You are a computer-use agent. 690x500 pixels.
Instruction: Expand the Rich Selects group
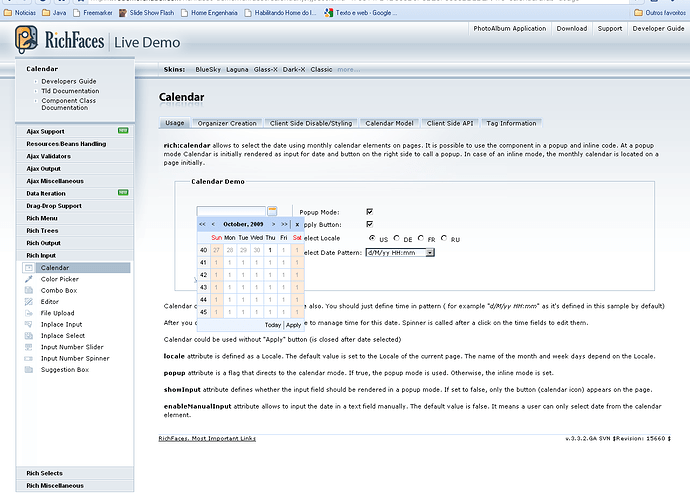tap(75, 473)
